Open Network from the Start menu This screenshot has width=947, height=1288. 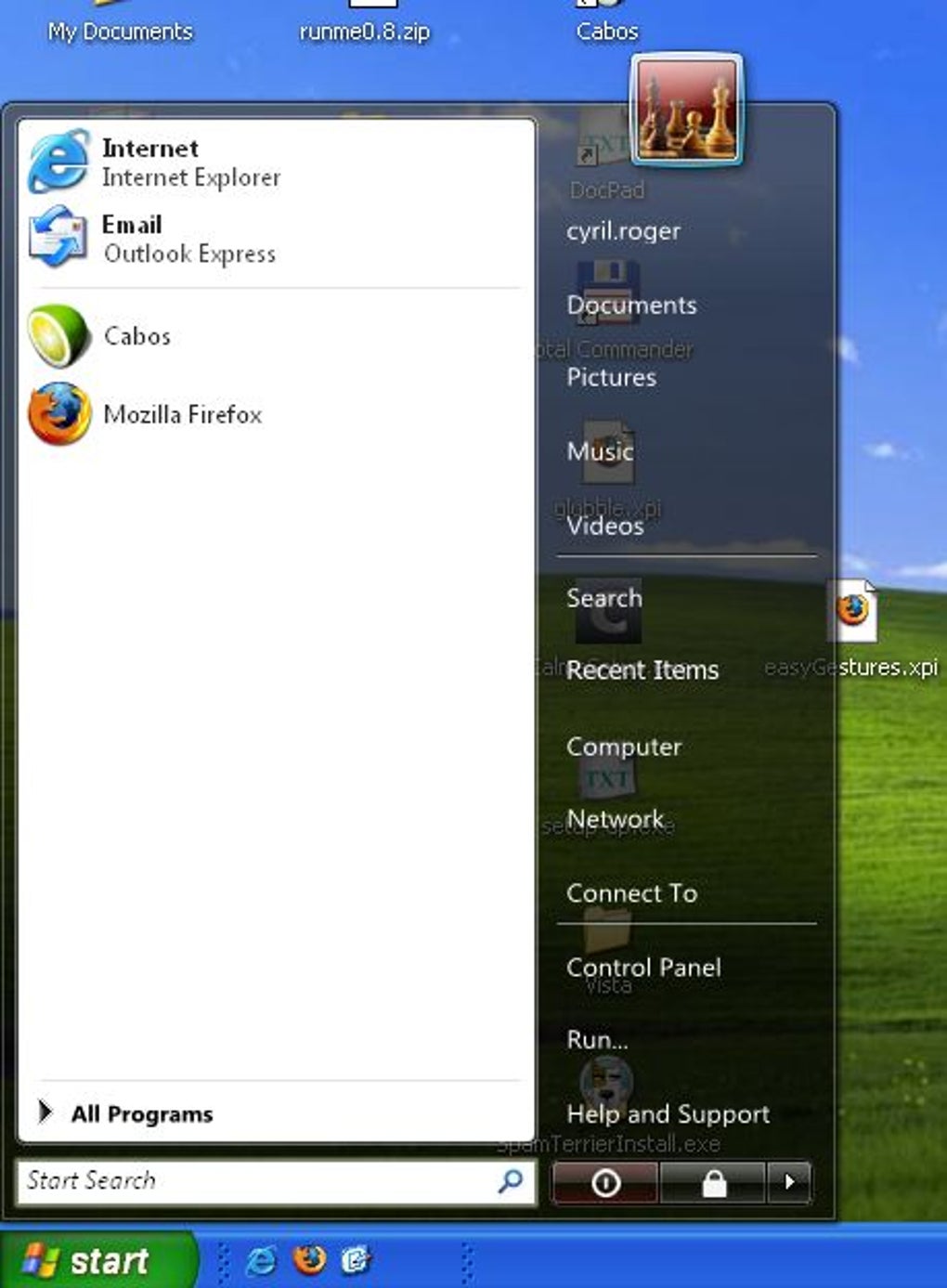(x=615, y=819)
